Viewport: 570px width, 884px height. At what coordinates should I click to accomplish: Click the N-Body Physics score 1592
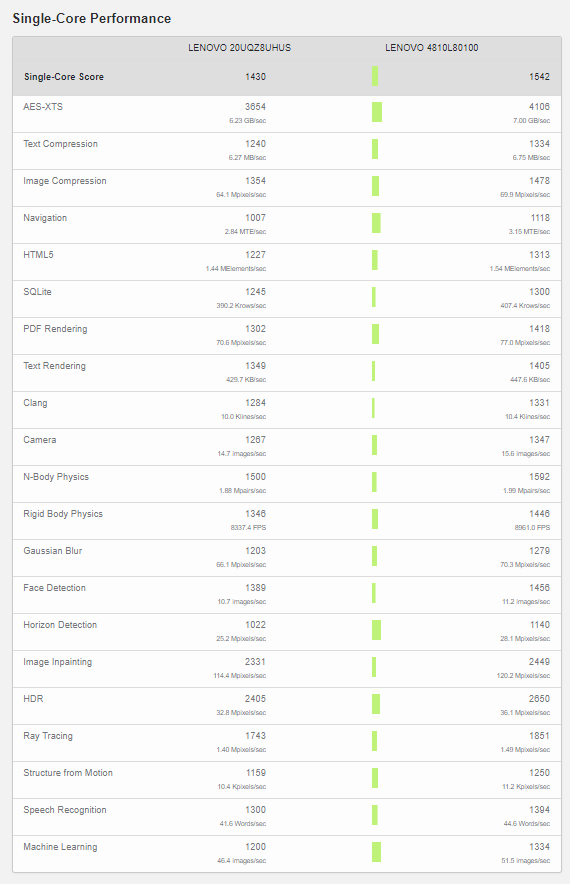pos(540,477)
